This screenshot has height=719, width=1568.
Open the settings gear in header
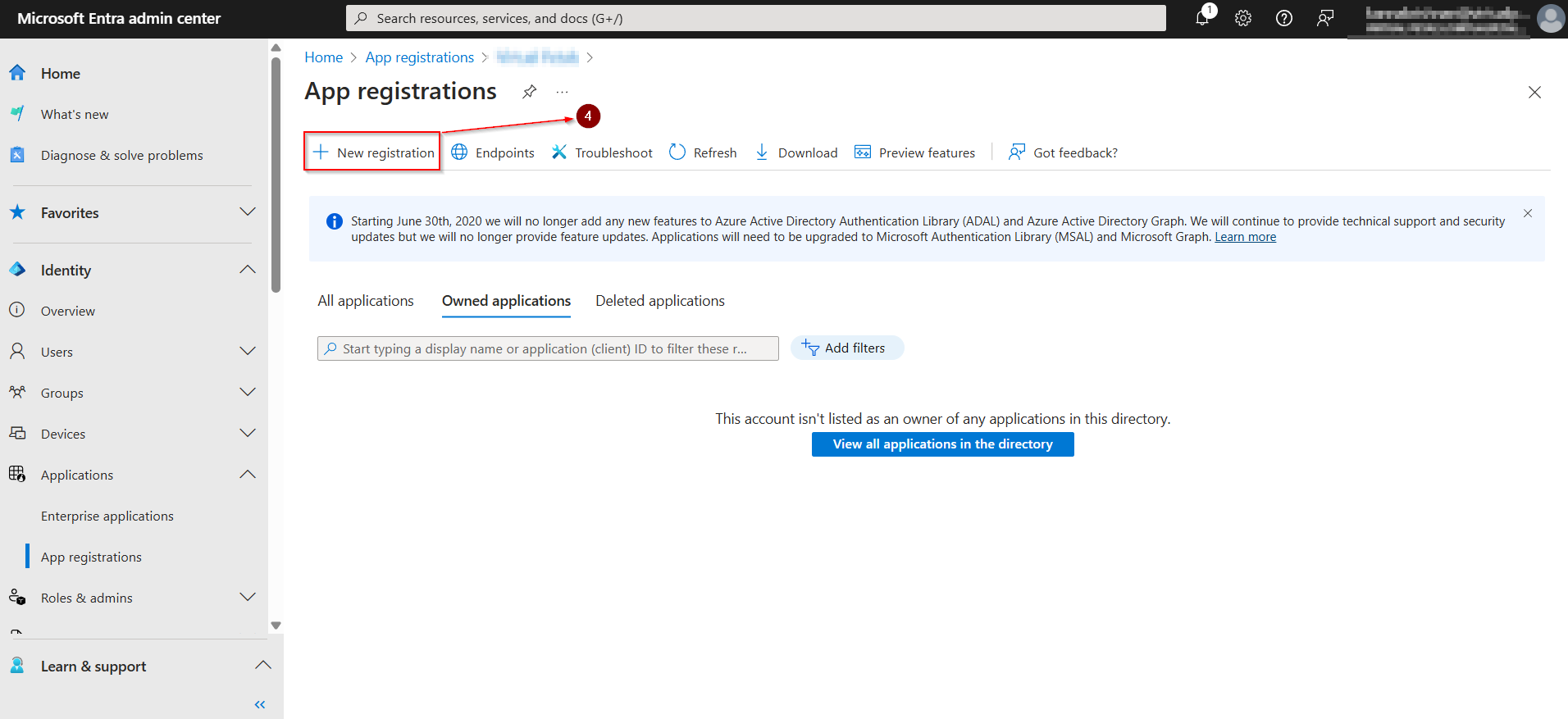pos(1243,18)
